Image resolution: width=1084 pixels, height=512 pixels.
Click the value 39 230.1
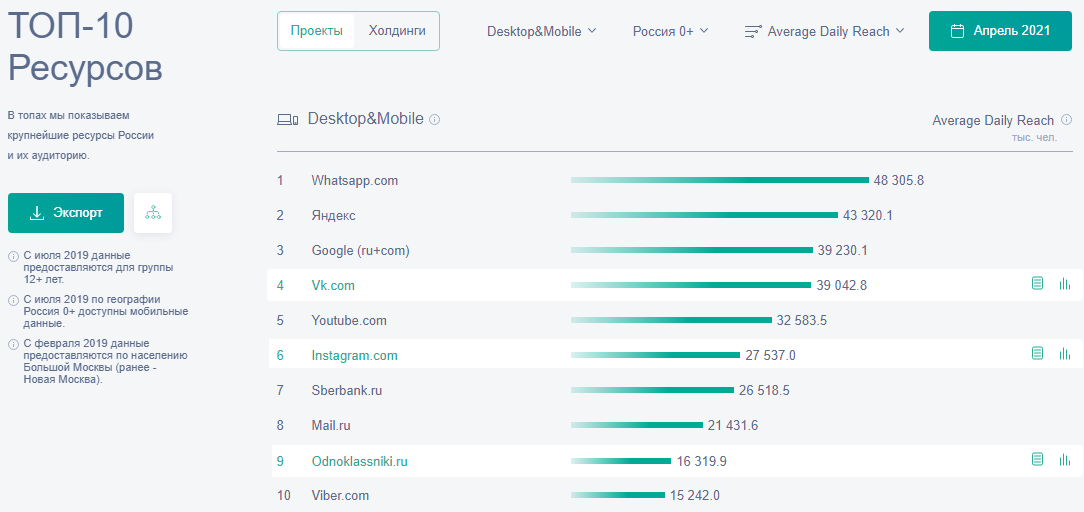[x=842, y=250]
